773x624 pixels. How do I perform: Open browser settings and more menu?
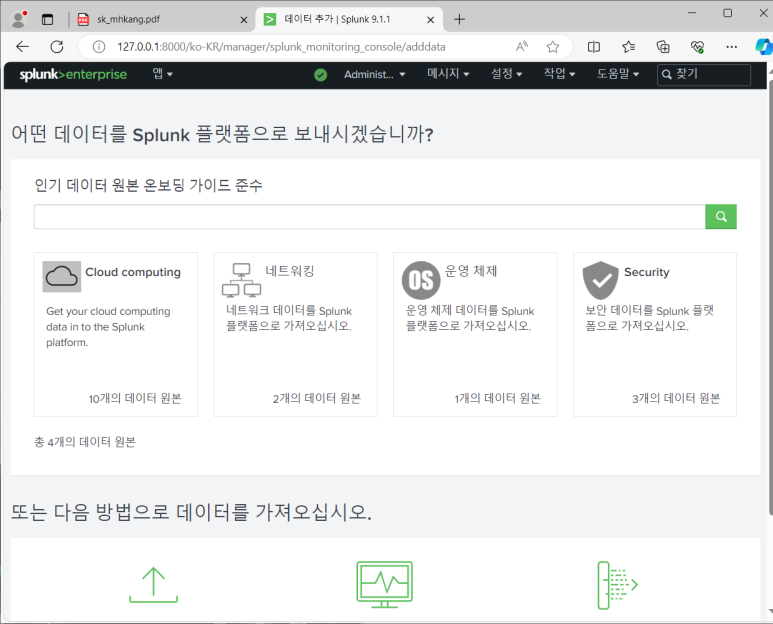[732, 47]
